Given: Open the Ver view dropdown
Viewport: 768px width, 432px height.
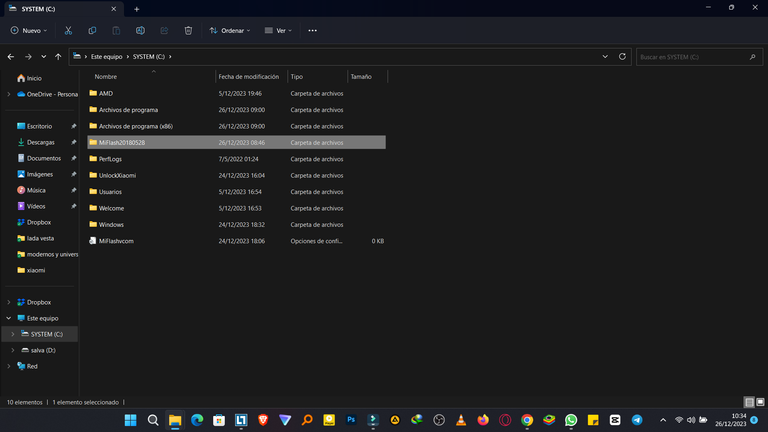Looking at the screenshot, I should click(x=278, y=31).
